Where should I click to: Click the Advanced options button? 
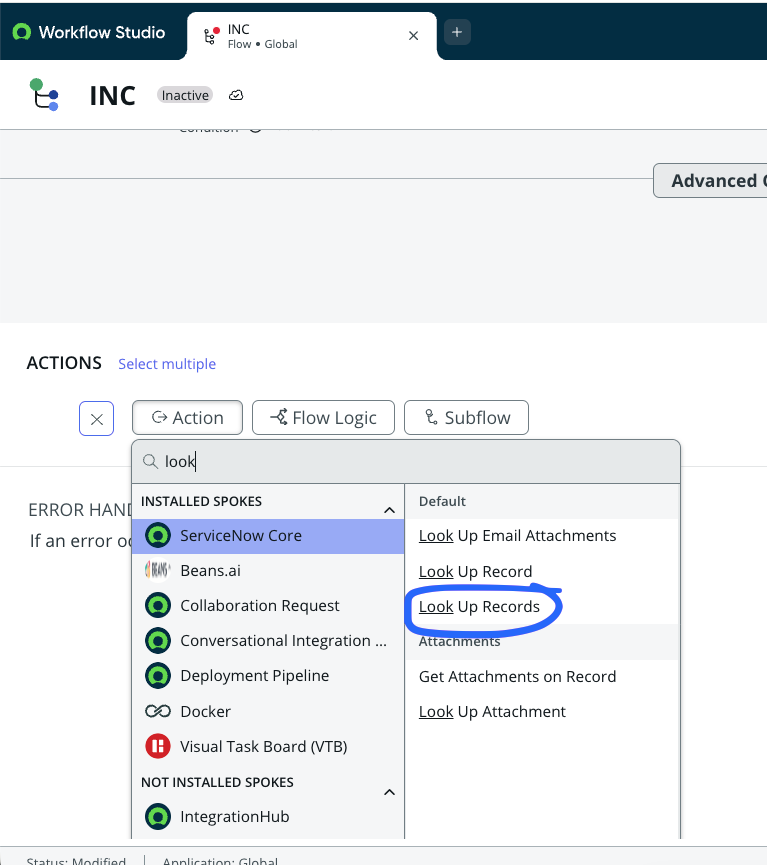click(x=711, y=180)
